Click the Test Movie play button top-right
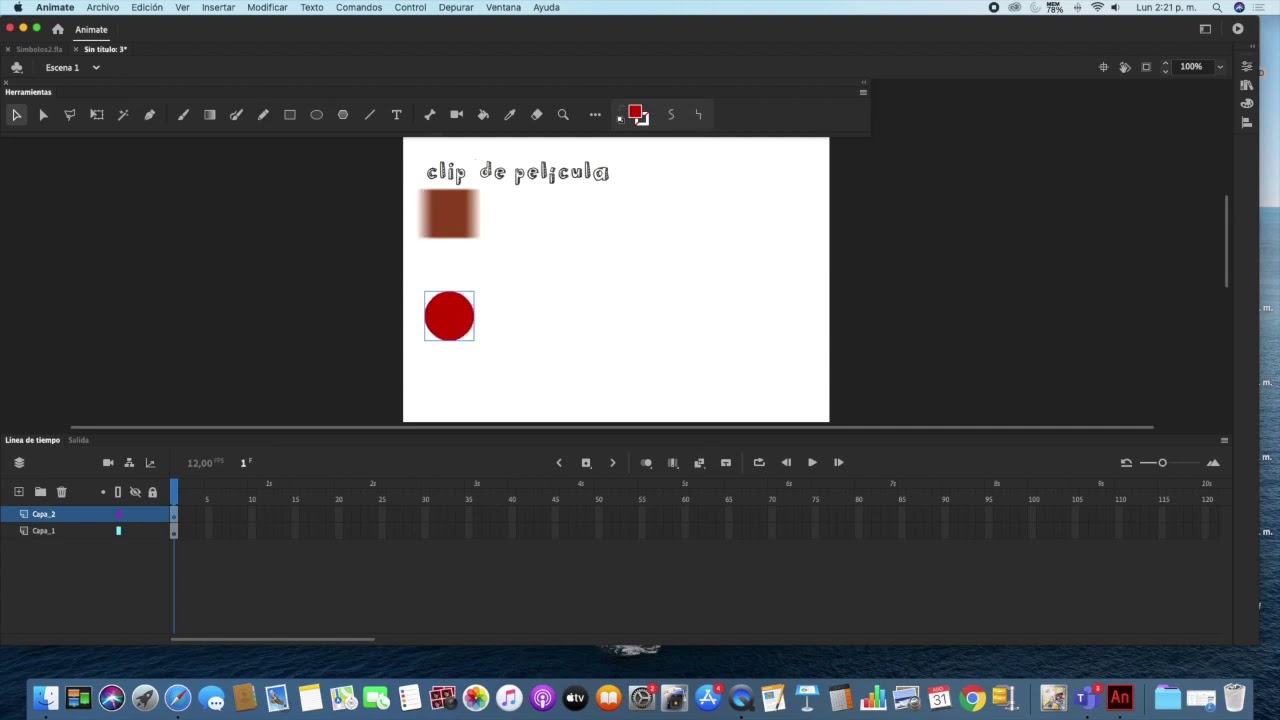The height and width of the screenshot is (720, 1280). click(1238, 29)
